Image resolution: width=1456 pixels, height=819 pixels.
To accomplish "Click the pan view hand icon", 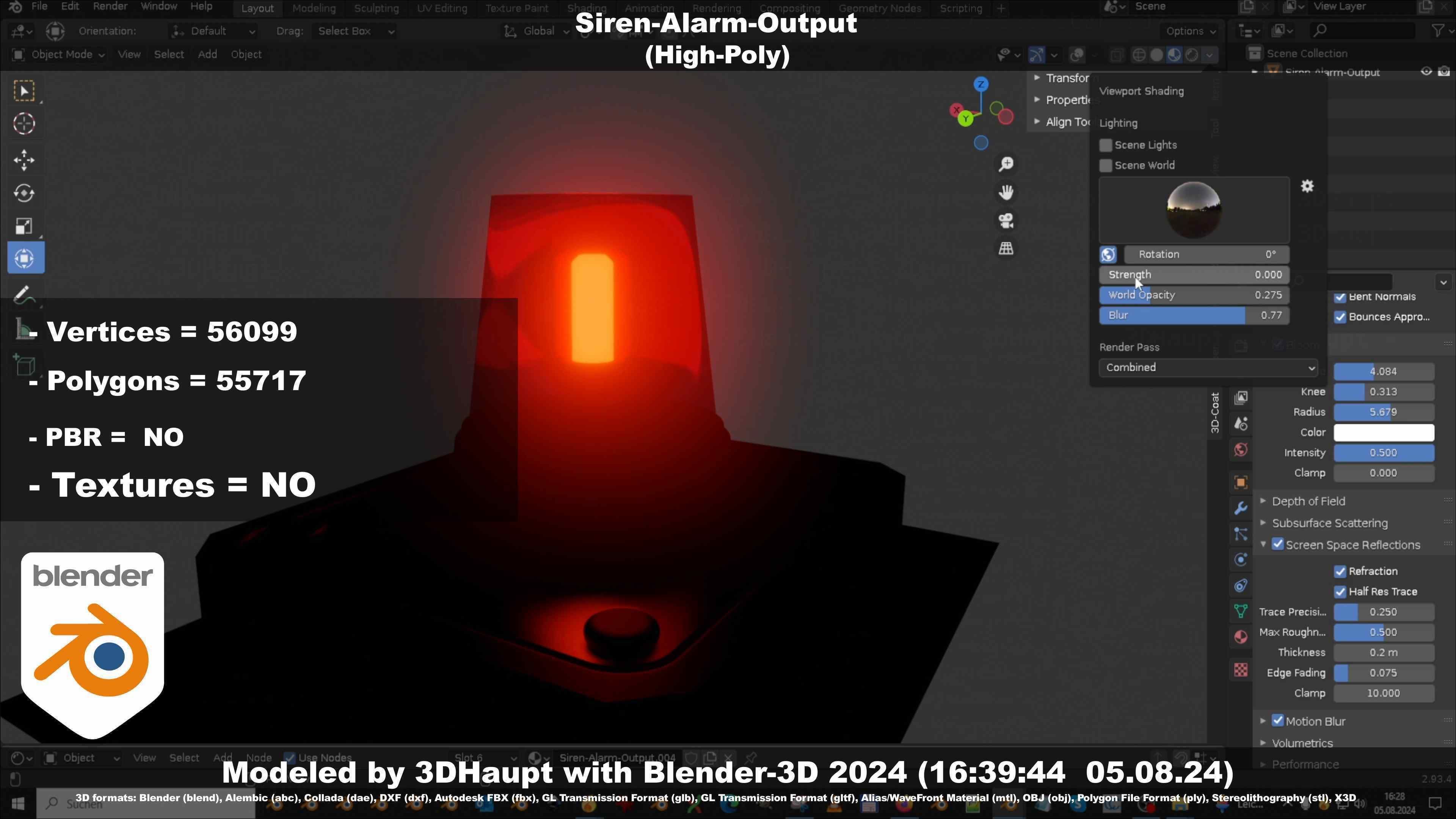I will coord(1006,192).
